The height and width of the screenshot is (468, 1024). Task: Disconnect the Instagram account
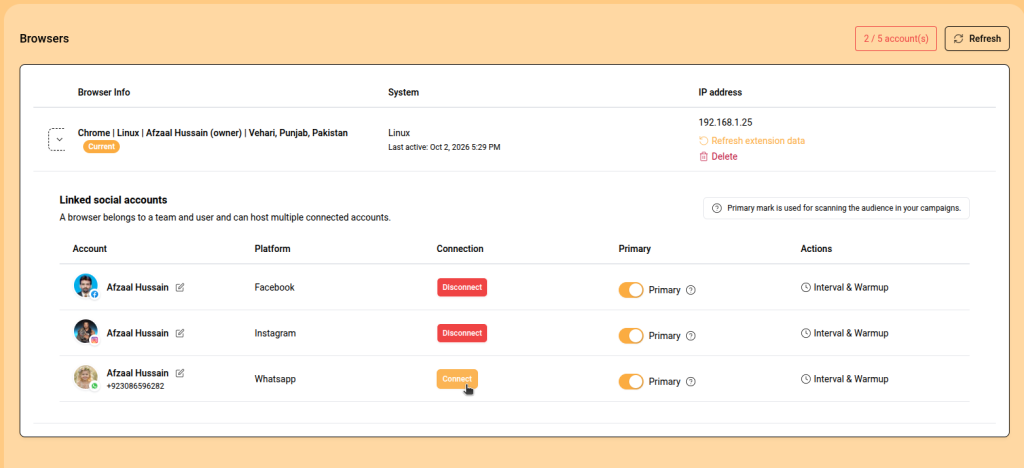(x=462, y=333)
